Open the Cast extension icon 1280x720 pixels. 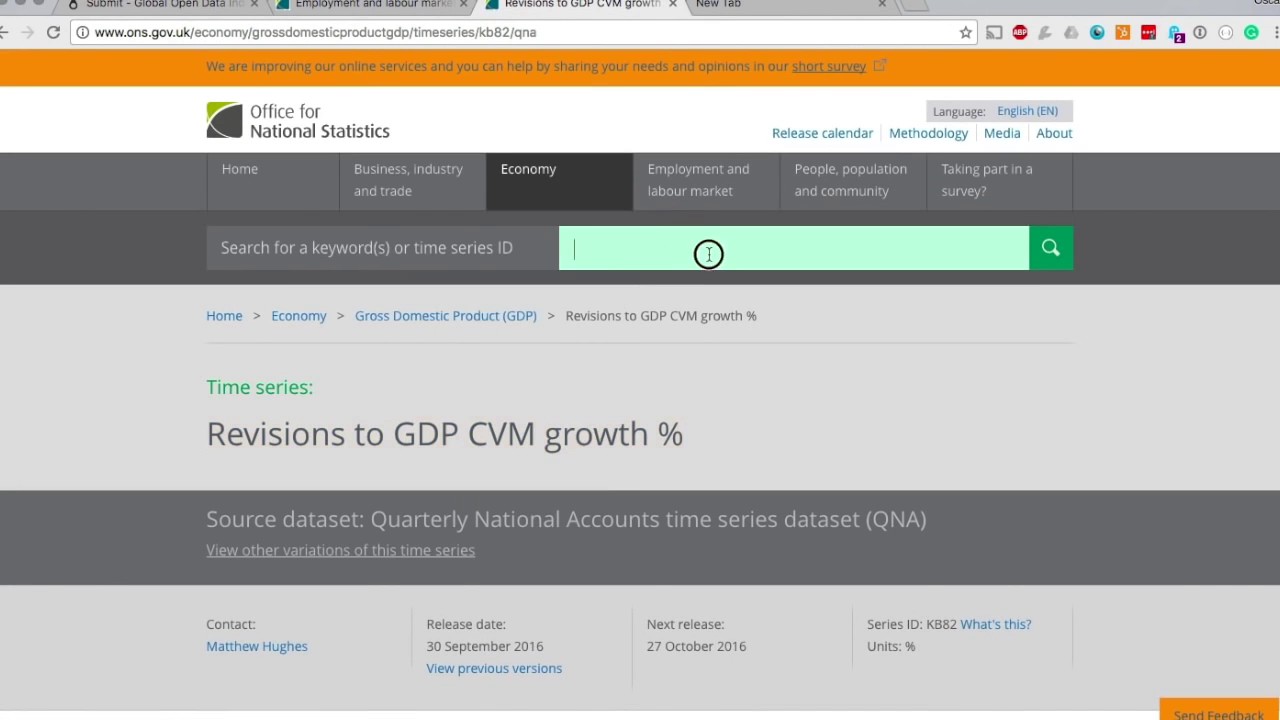click(994, 32)
